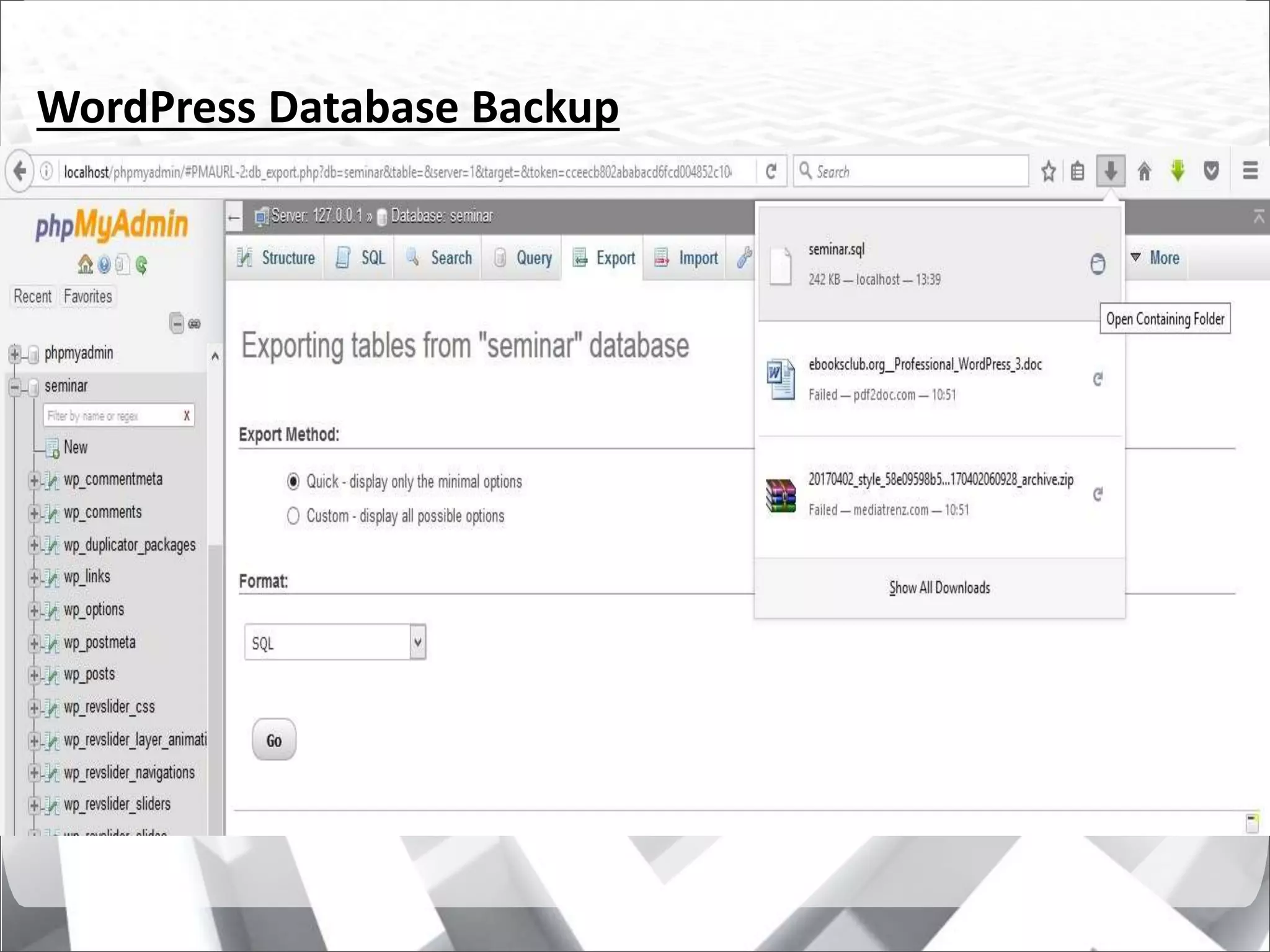Screen dimensions: 1270x952
Task: Expand the wp_duplicator_packages table node
Action: (34, 545)
